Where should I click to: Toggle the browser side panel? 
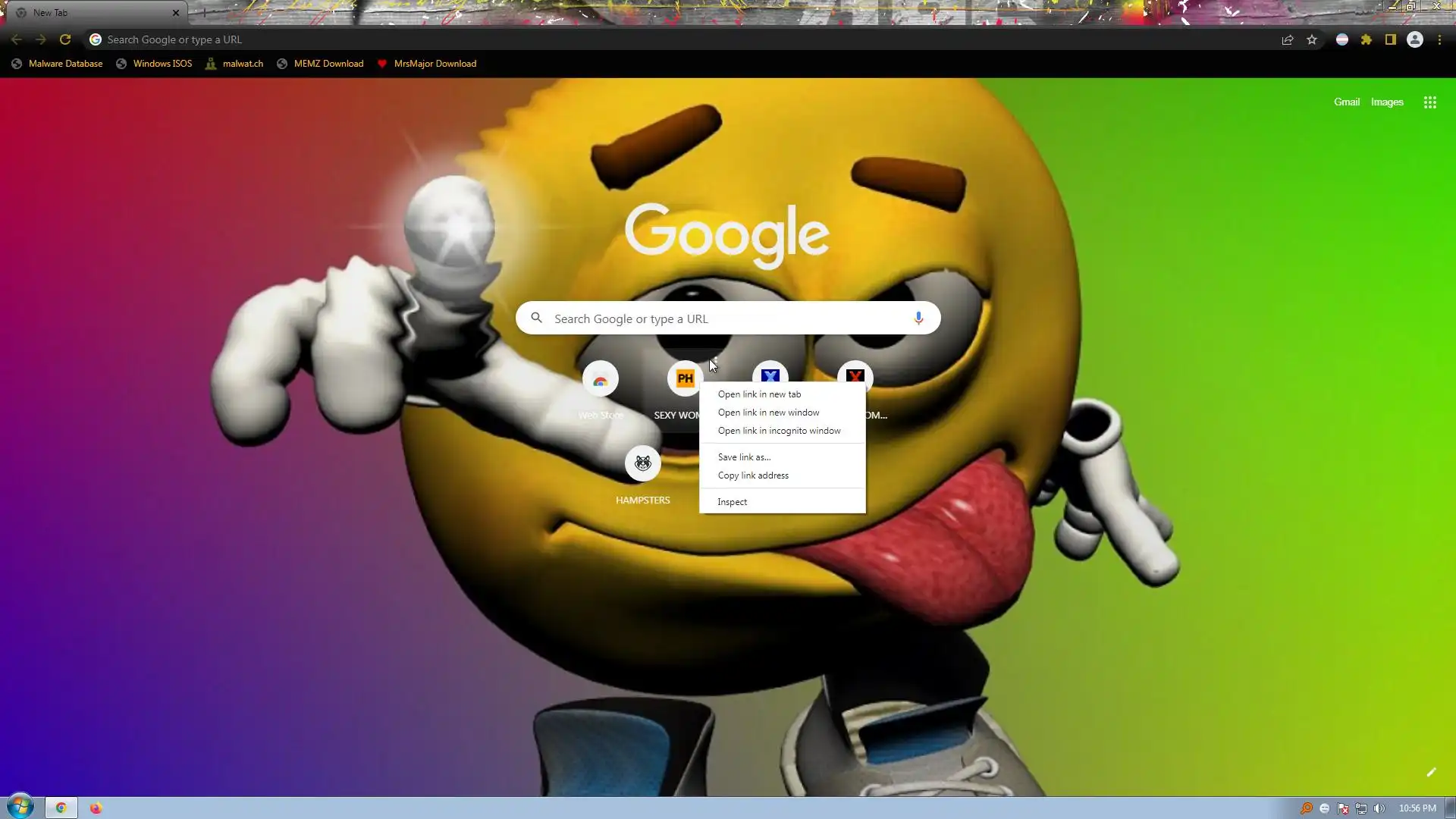tap(1390, 39)
